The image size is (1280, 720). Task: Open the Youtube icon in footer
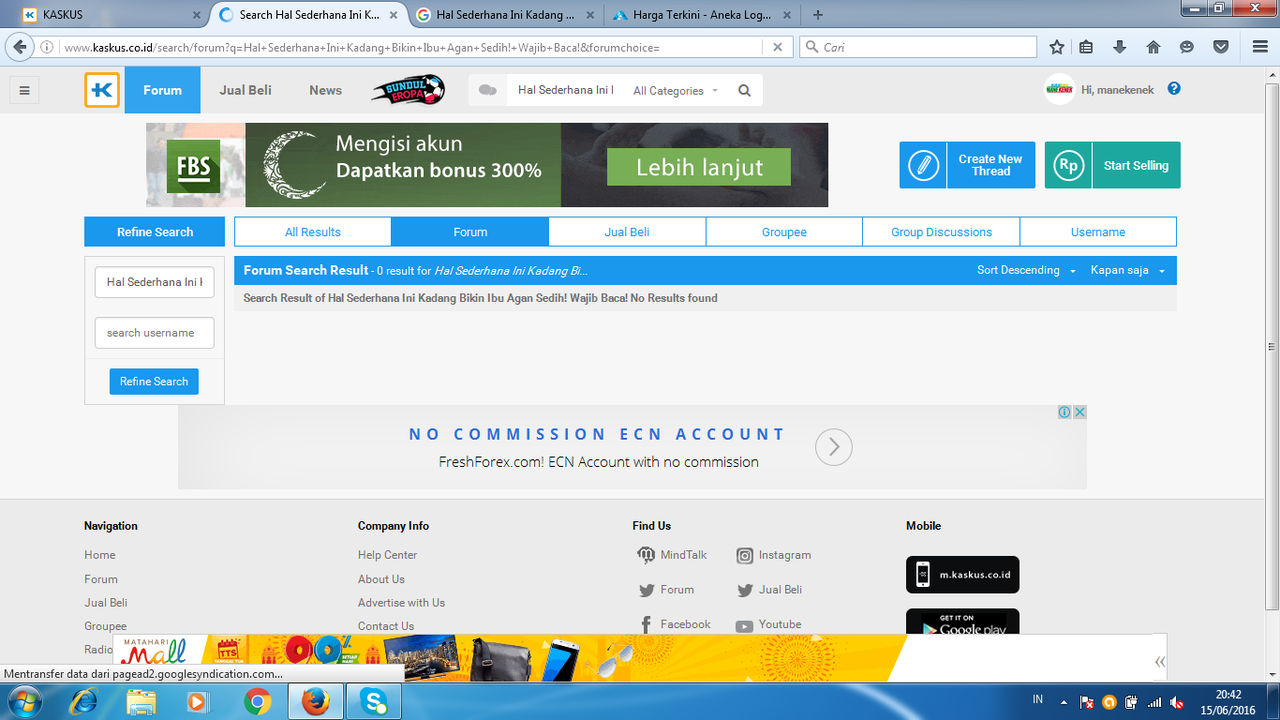pos(745,626)
